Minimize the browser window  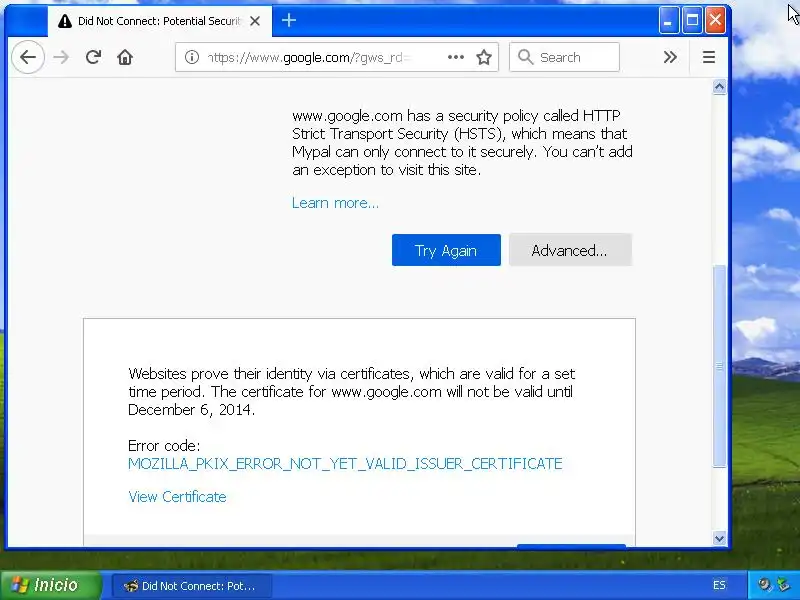[668, 20]
